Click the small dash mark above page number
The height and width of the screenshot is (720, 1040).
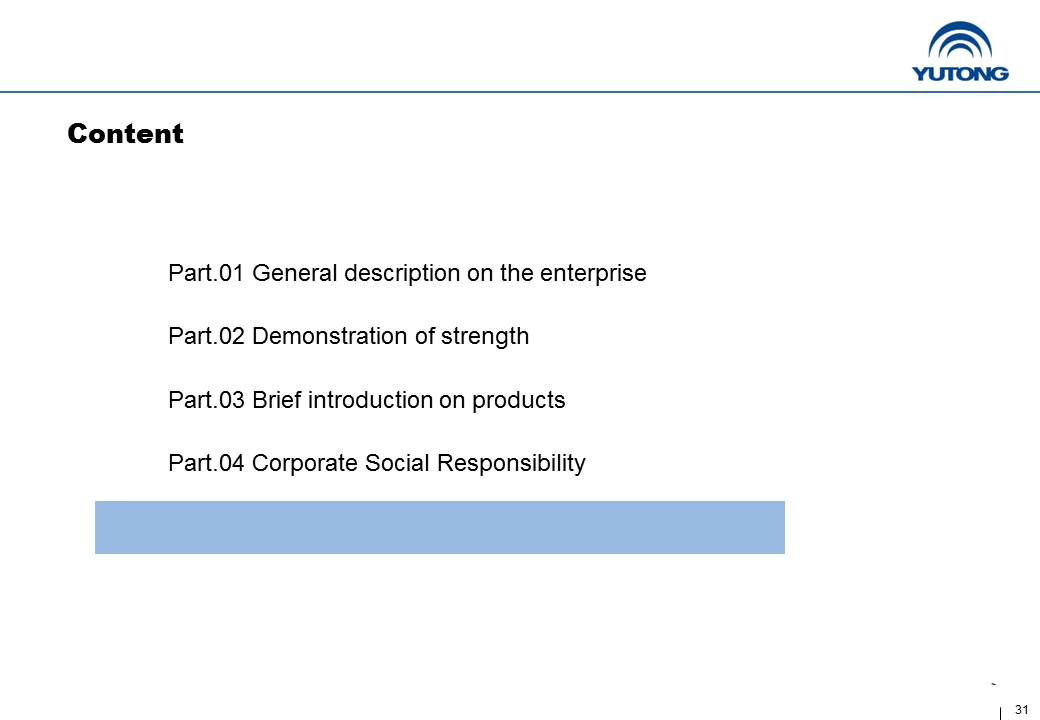pos(994,684)
